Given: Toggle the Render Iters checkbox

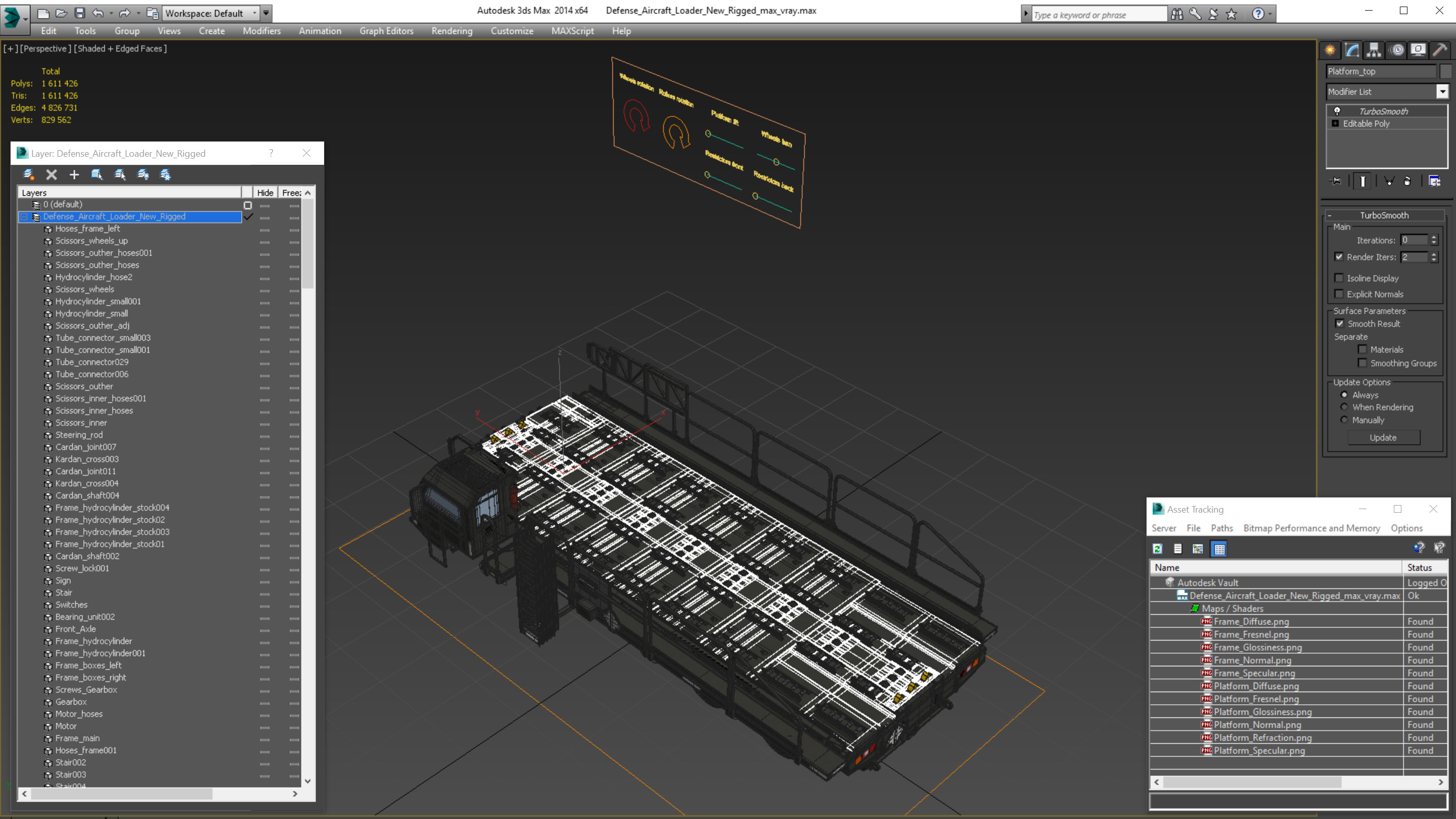Looking at the screenshot, I should point(1339,257).
